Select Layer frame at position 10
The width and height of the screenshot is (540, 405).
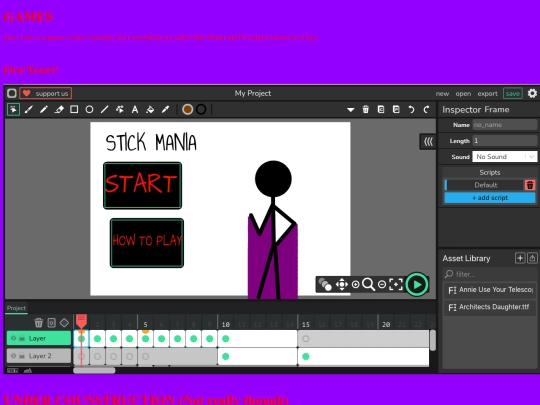(226, 339)
